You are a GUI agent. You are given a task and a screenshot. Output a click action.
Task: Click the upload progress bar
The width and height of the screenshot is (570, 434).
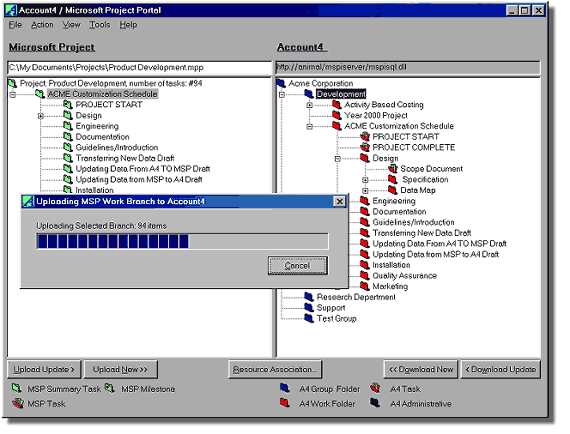point(182,241)
